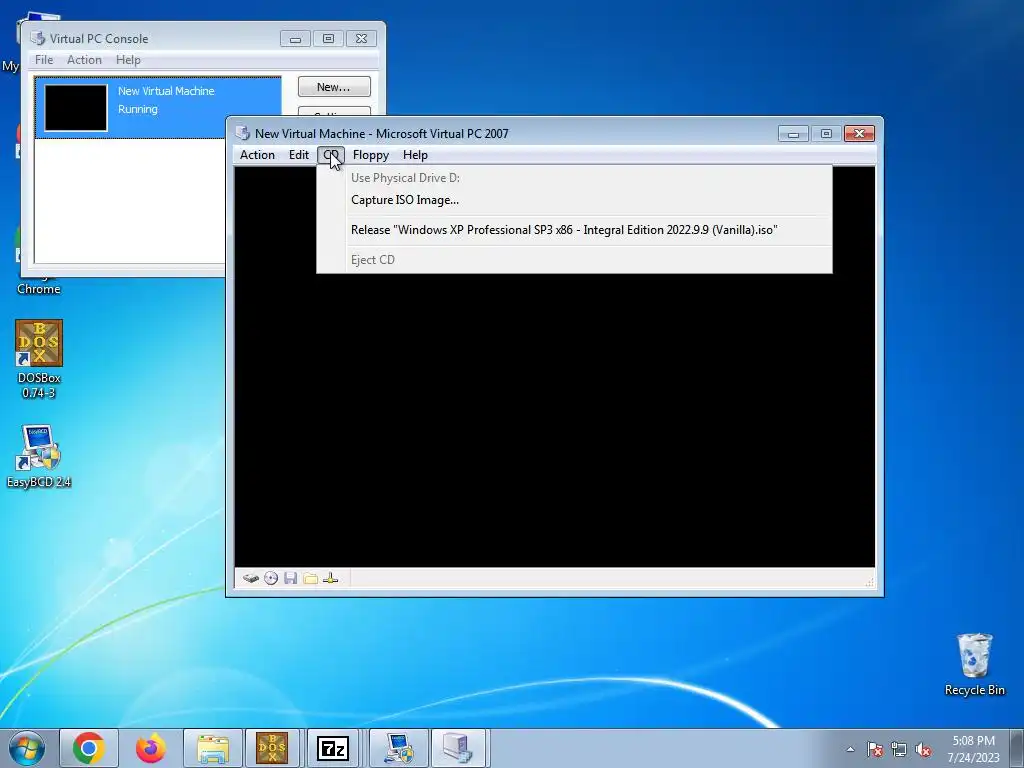The width and height of the screenshot is (1024, 768).
Task: Close the open CD menu
Action: 331,155
